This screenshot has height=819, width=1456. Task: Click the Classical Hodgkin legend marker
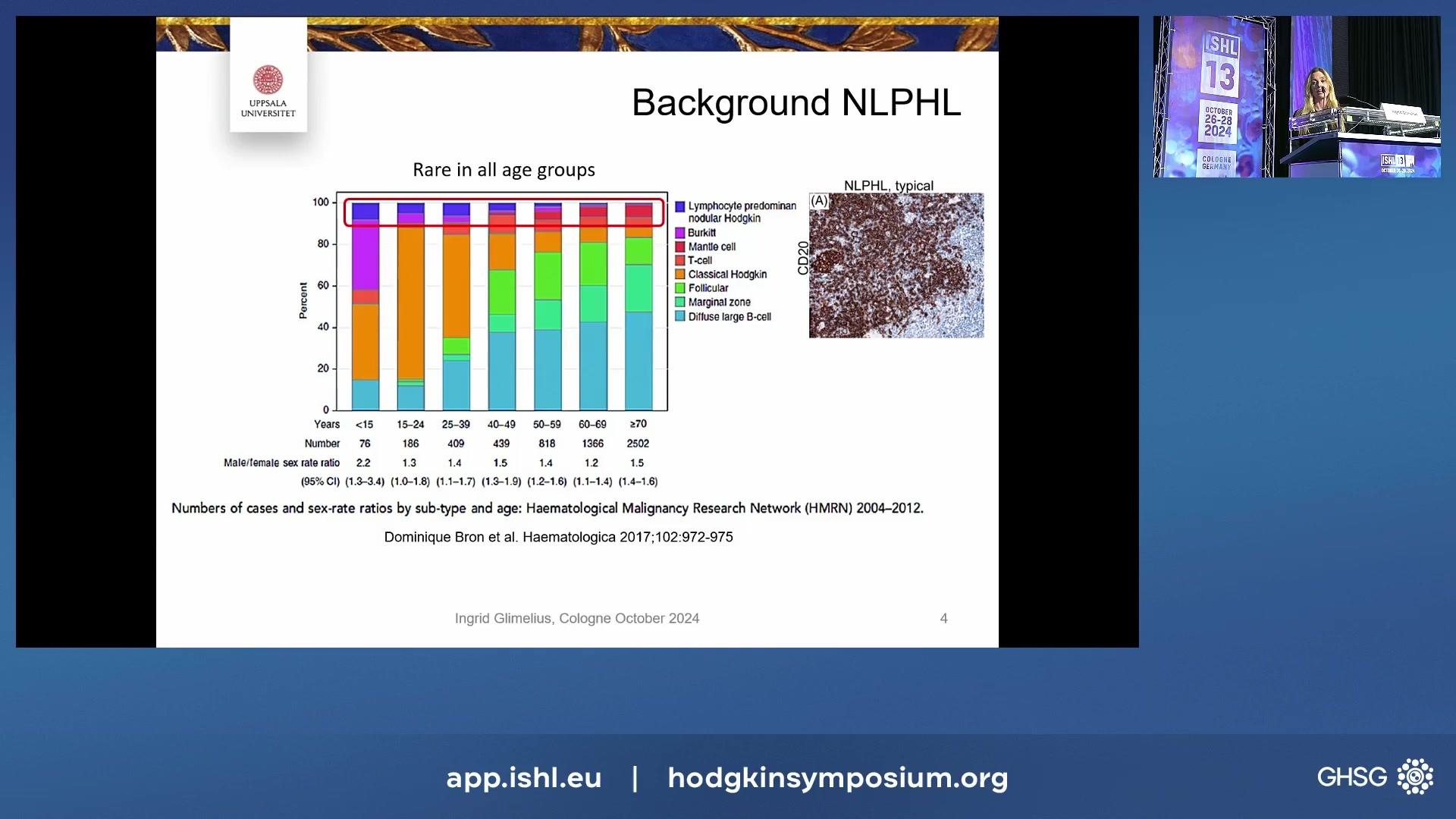click(x=680, y=274)
